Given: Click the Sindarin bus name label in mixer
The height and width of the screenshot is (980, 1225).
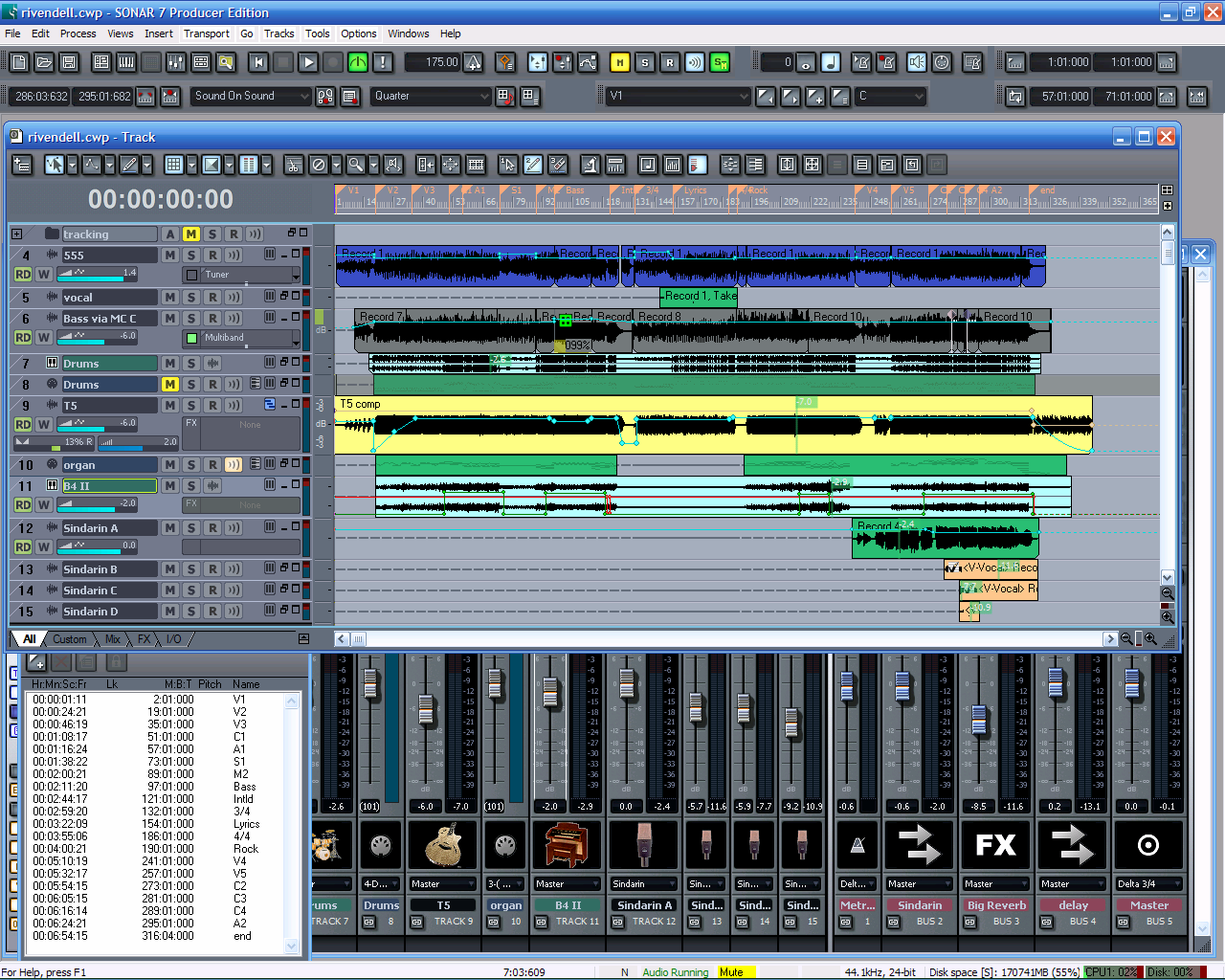Looking at the screenshot, I should 920,905.
